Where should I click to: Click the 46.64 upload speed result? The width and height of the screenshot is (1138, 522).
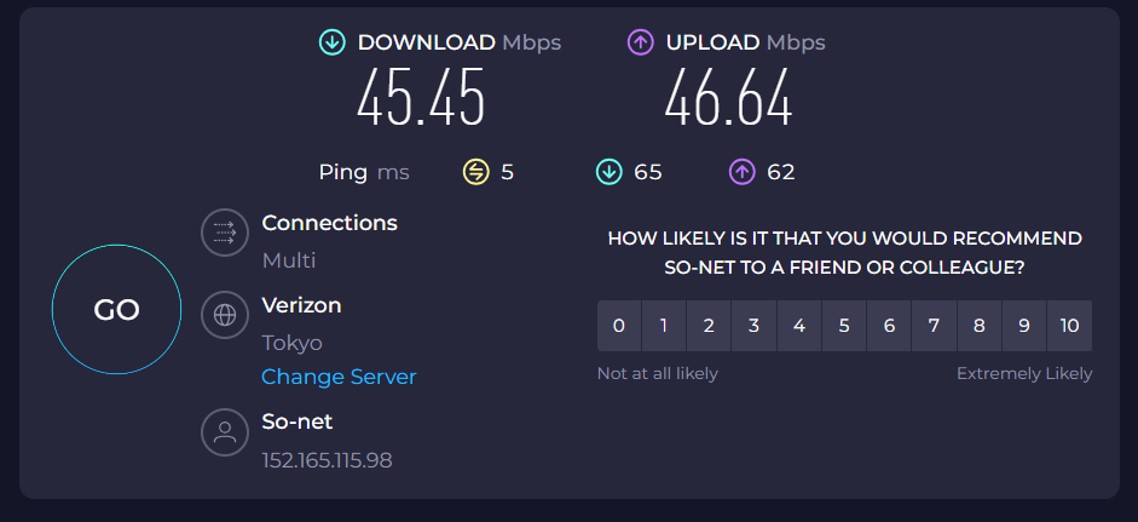point(729,98)
